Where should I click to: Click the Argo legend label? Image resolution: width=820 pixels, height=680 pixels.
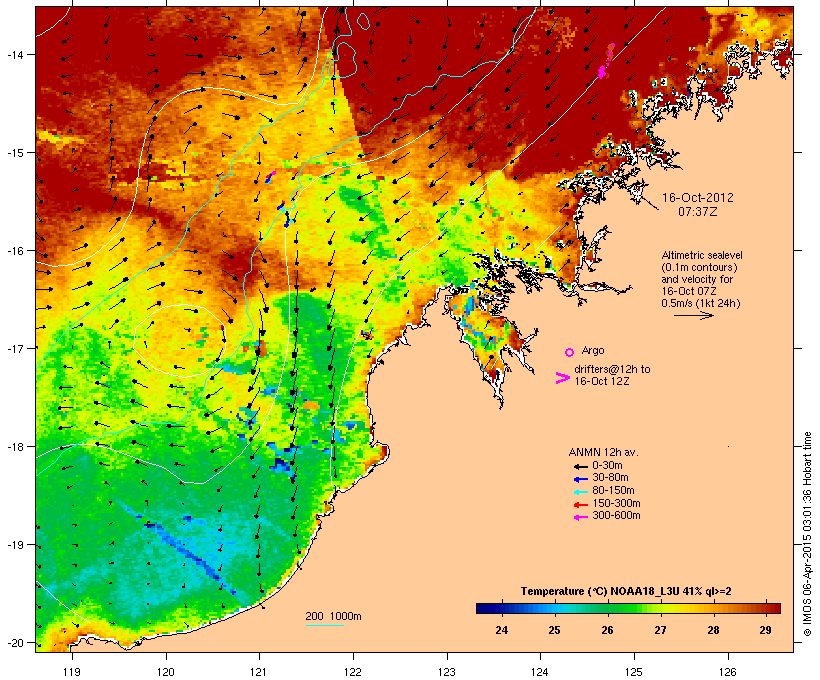point(593,350)
